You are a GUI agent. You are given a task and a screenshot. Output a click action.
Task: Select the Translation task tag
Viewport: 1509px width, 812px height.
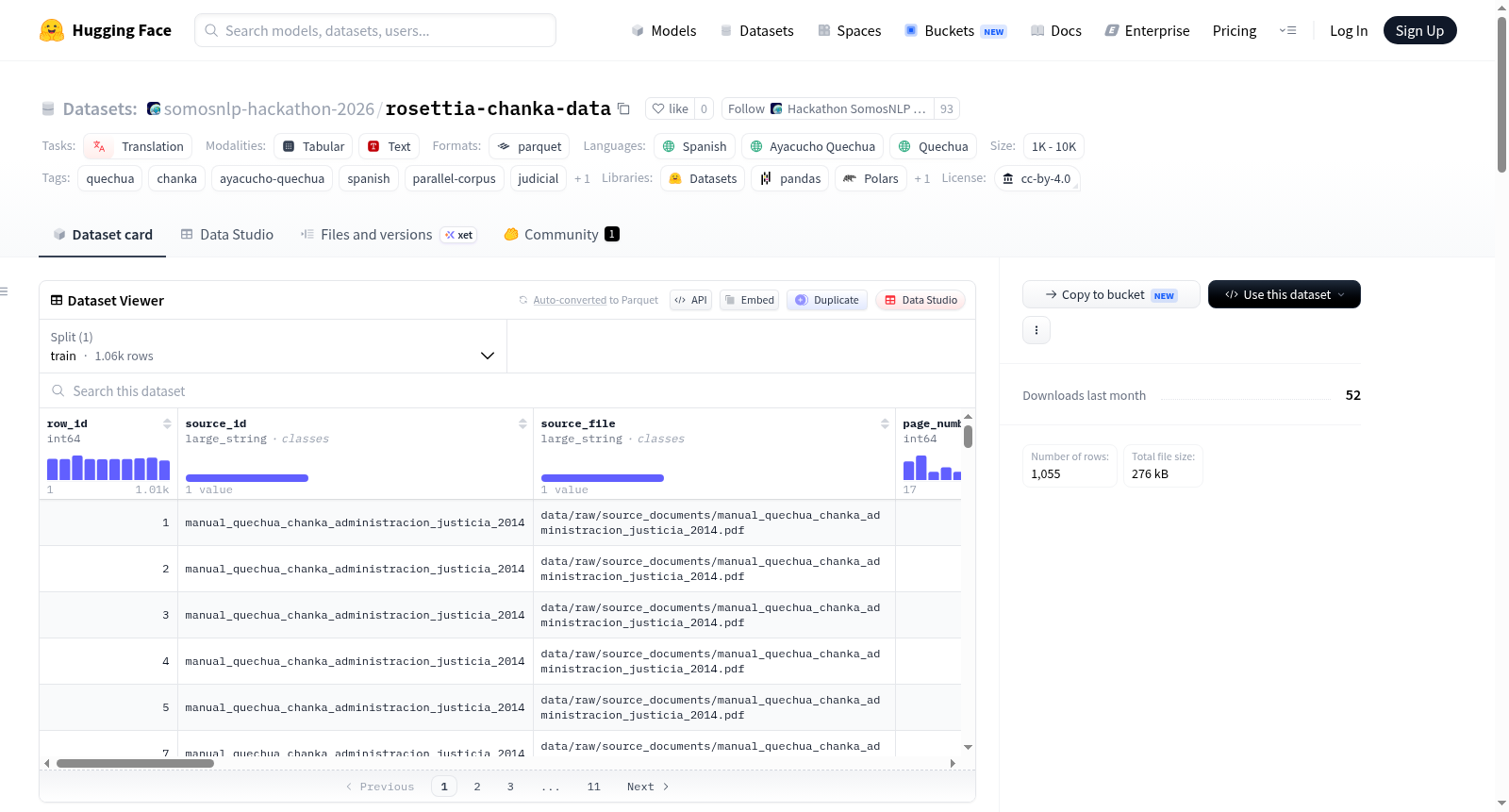[x=138, y=146]
